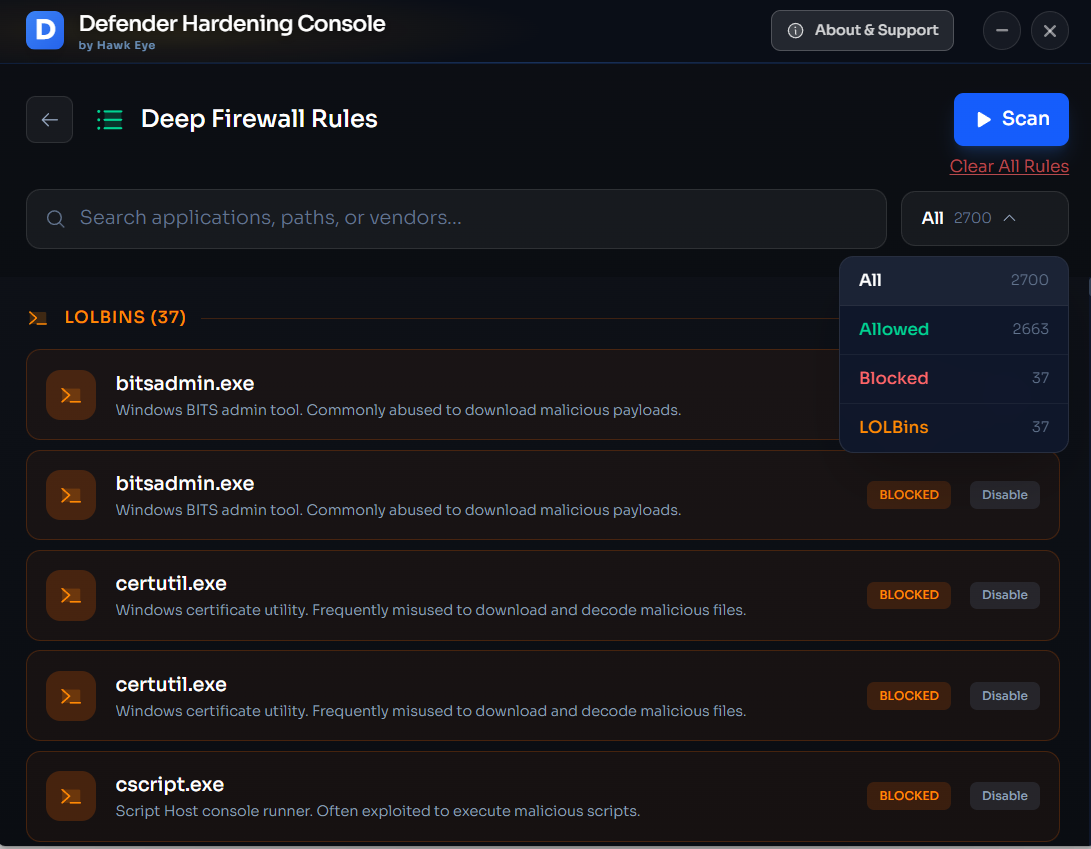Click the terminal icon of first bitsadmin.exe card
Screen dimensions: 1091x849
click(71, 395)
